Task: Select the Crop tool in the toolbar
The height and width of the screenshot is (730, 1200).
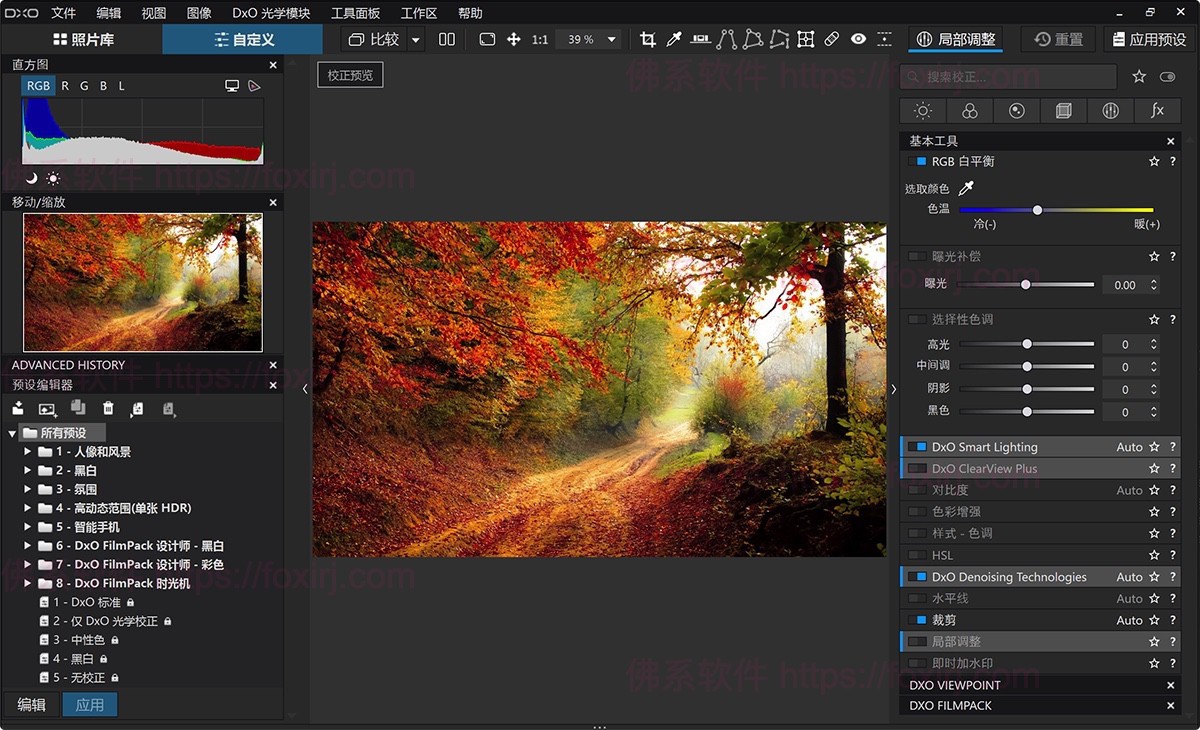Action: pyautogui.click(x=648, y=39)
